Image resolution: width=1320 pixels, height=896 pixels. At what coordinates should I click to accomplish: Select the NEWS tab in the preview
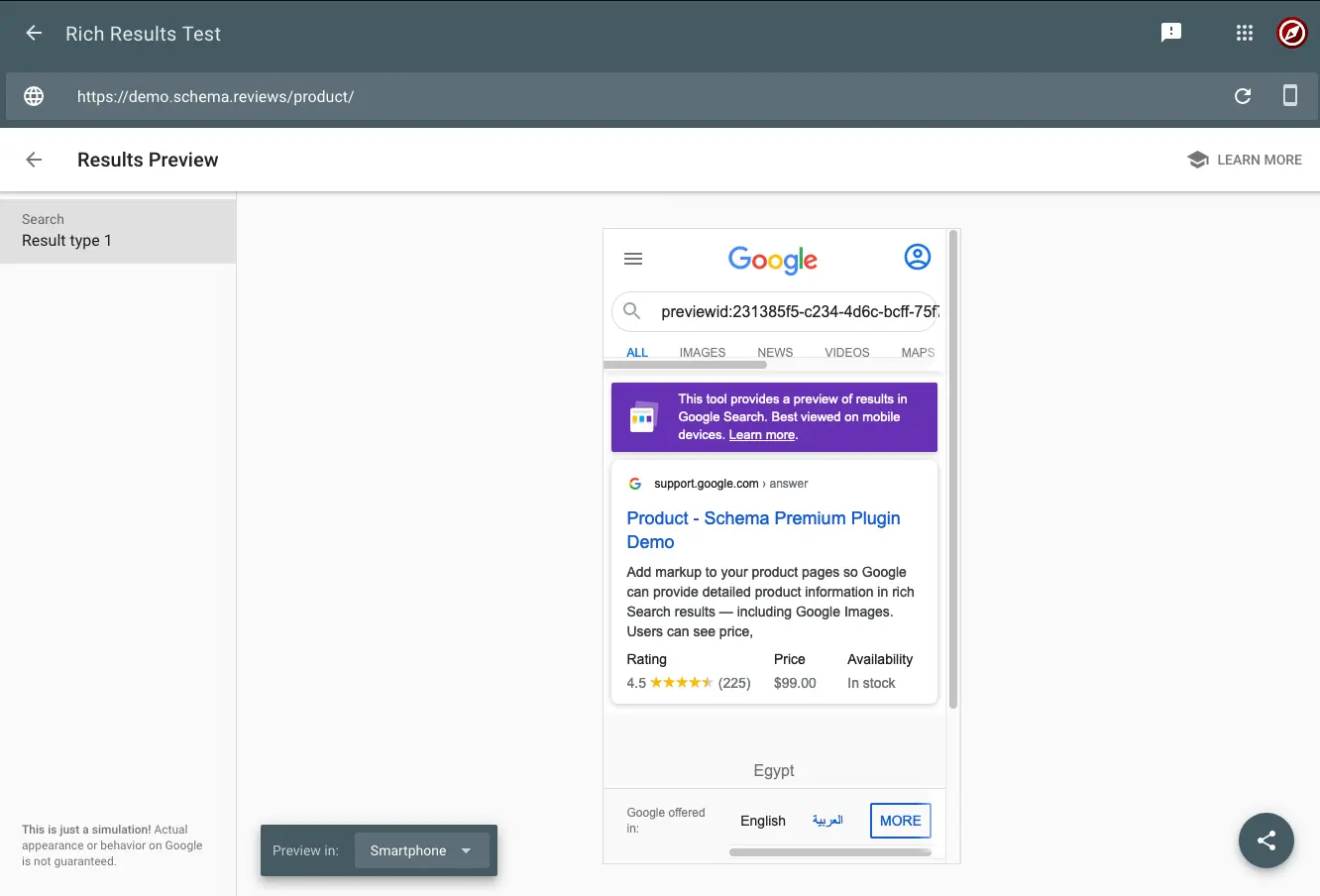(775, 352)
